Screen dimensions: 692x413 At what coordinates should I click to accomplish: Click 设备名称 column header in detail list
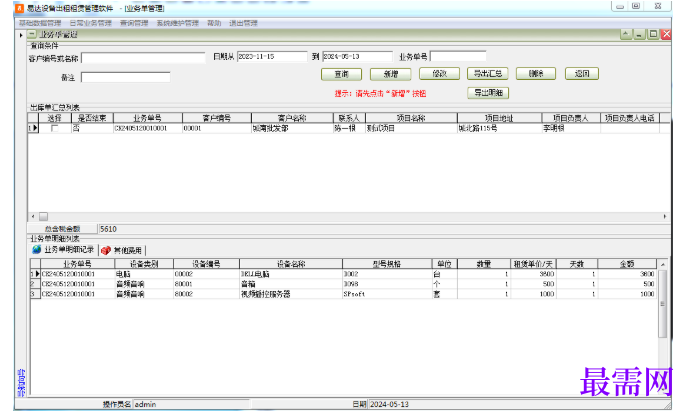point(291,264)
